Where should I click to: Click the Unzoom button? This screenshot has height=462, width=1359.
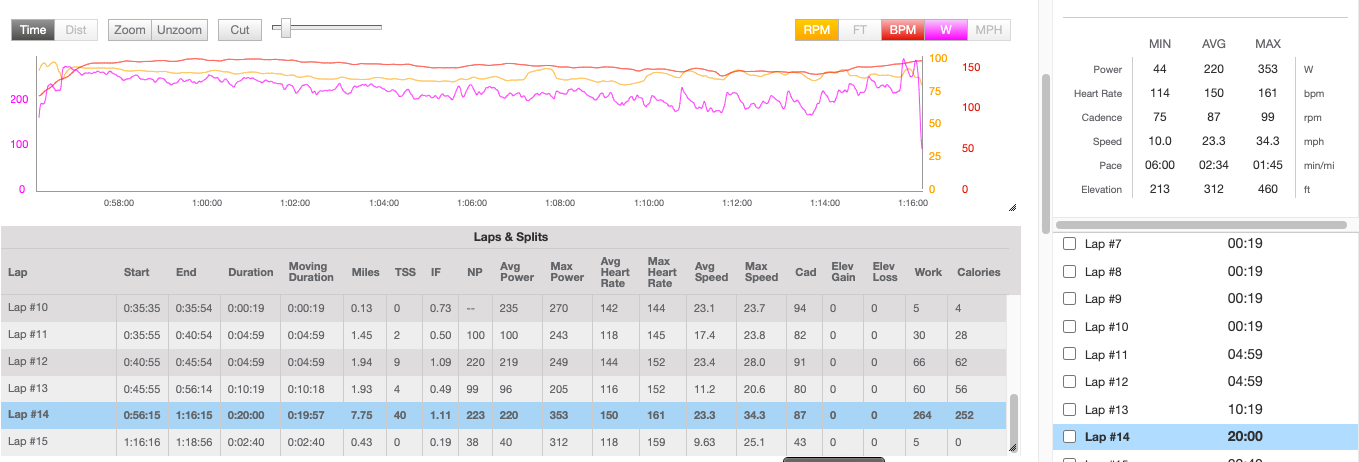point(179,30)
